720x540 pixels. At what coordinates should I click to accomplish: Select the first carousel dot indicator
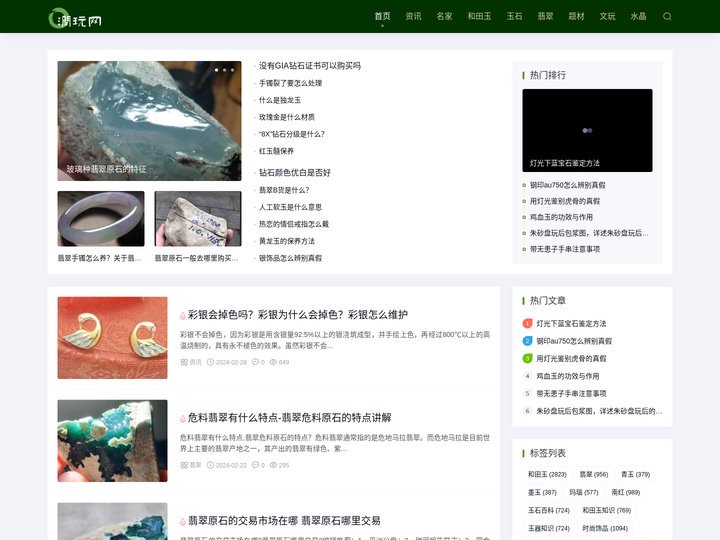[x=216, y=70]
